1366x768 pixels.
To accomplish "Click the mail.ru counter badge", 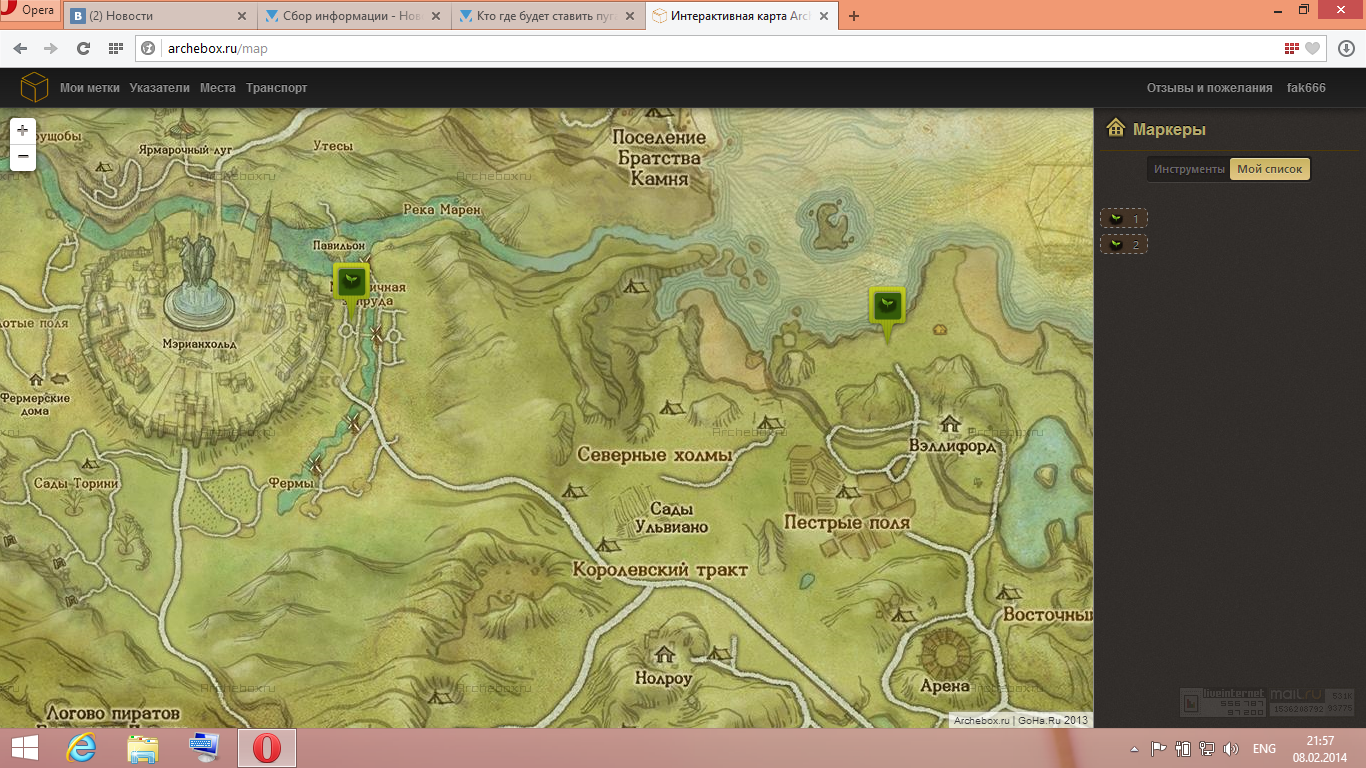I will (x=1312, y=702).
